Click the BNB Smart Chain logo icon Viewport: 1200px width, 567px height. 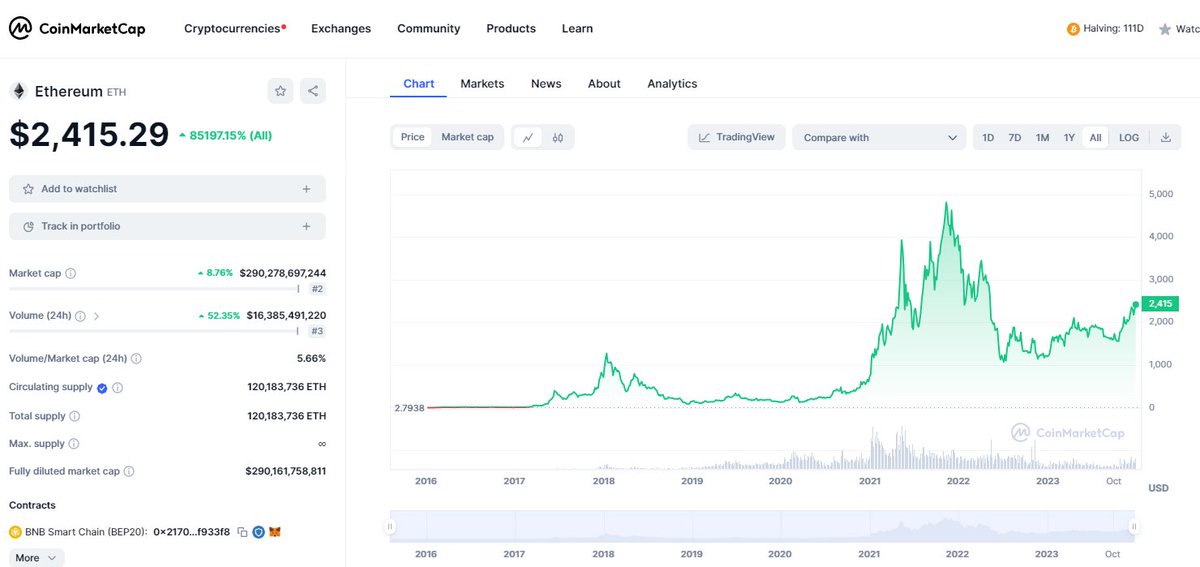pyautogui.click(x=15, y=532)
